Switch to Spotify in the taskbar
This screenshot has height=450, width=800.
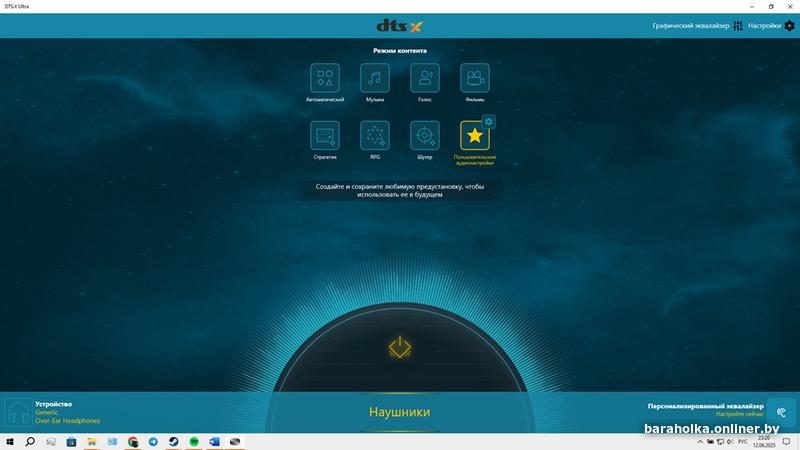pyautogui.click(x=194, y=442)
